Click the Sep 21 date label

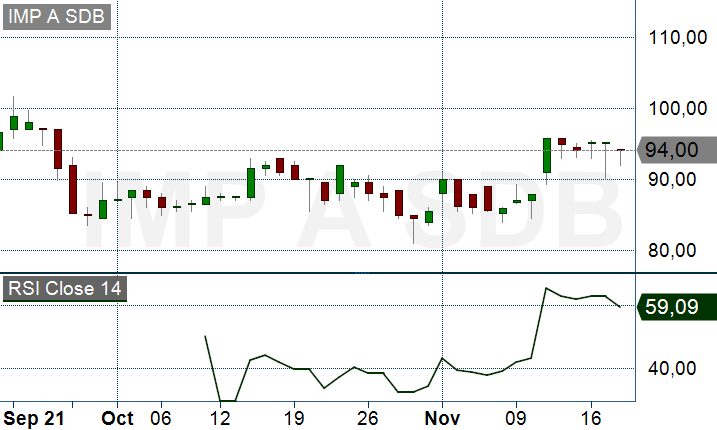pos(33,418)
